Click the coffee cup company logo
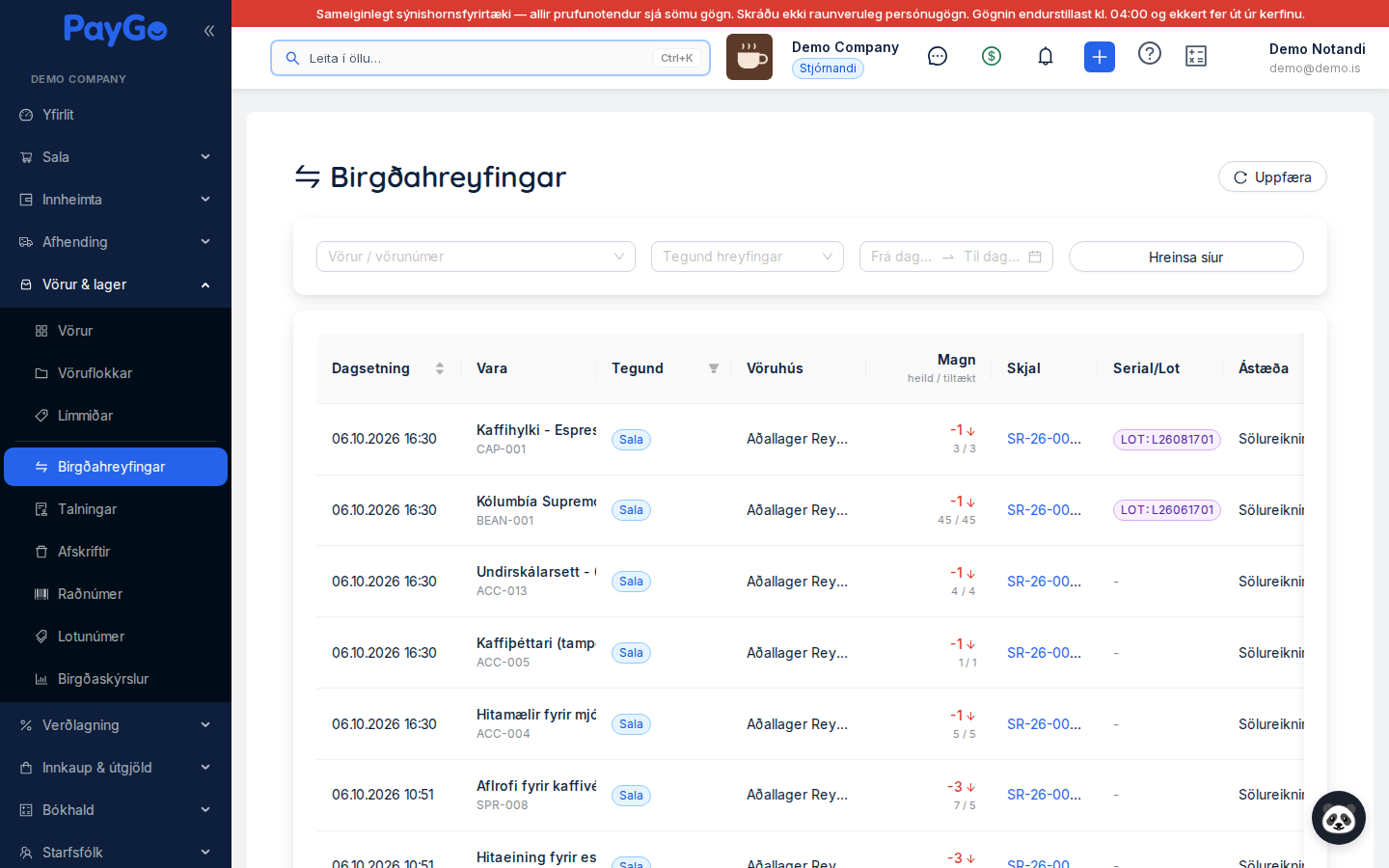 click(x=749, y=57)
